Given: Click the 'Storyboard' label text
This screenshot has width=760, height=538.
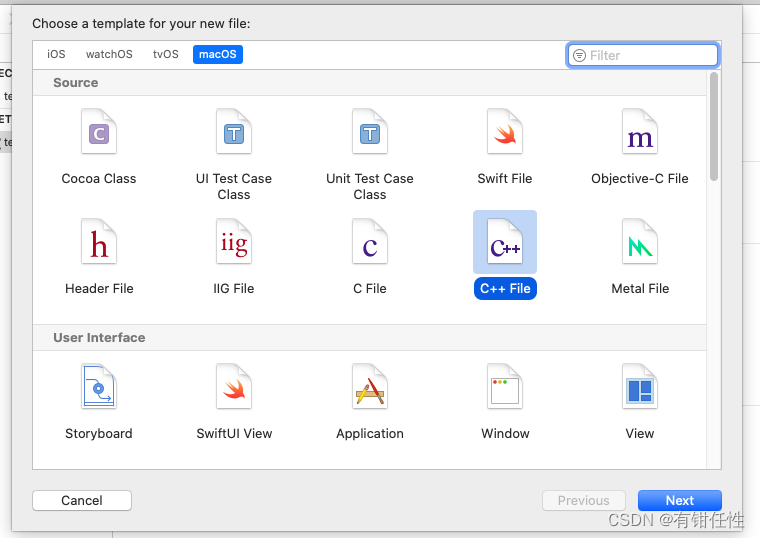Looking at the screenshot, I should click(99, 433).
